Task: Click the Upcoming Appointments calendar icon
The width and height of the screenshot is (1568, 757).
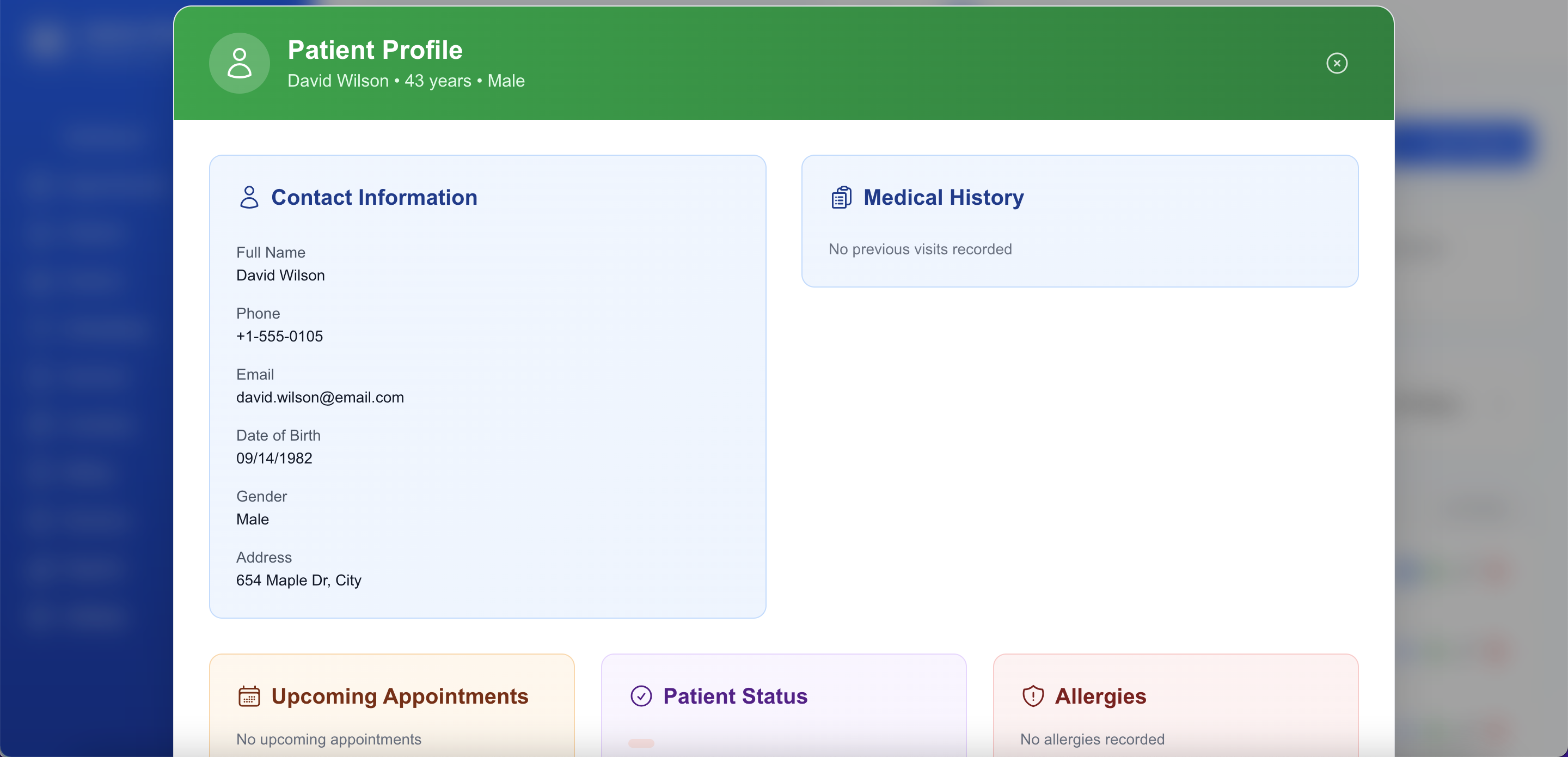Action: [x=249, y=697]
